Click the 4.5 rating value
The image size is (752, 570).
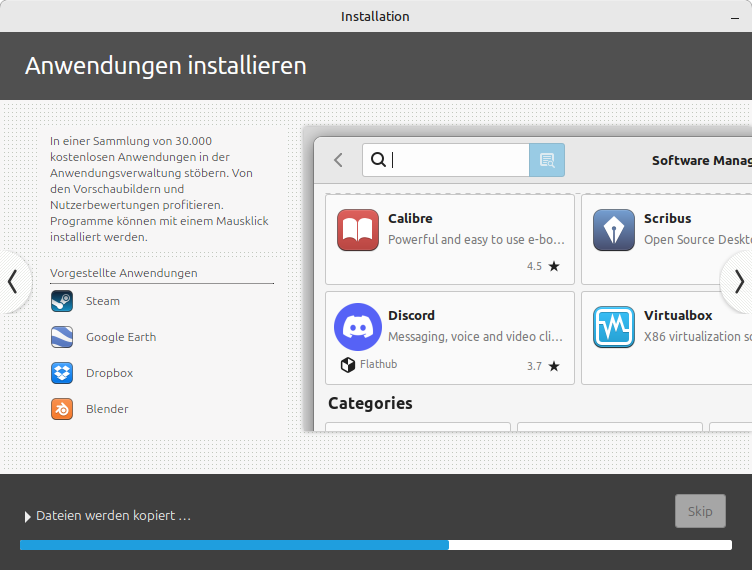534,266
